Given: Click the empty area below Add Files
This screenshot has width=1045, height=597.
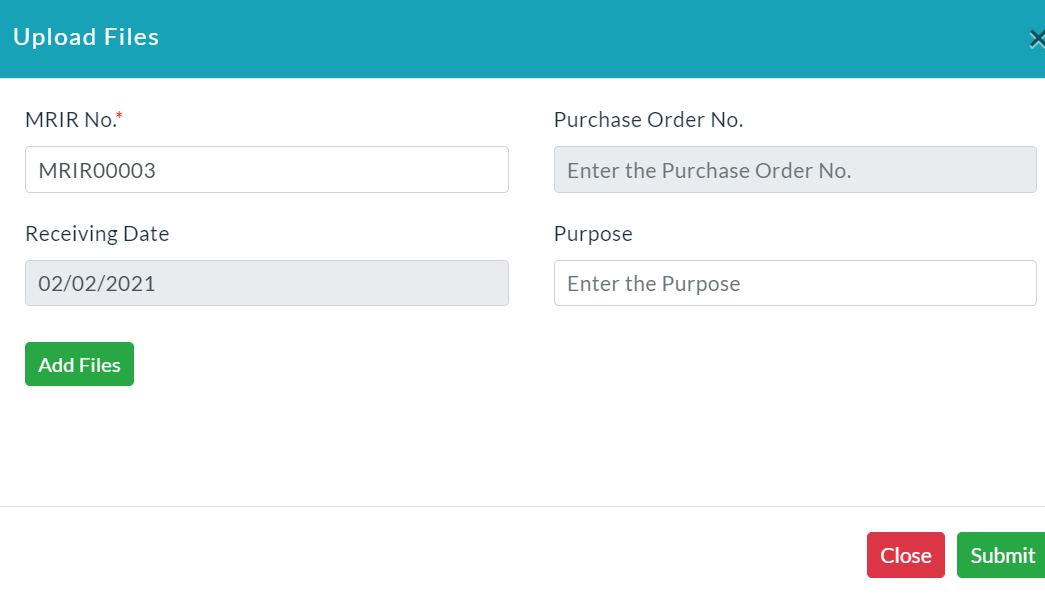Looking at the screenshot, I should pyautogui.click(x=267, y=446).
